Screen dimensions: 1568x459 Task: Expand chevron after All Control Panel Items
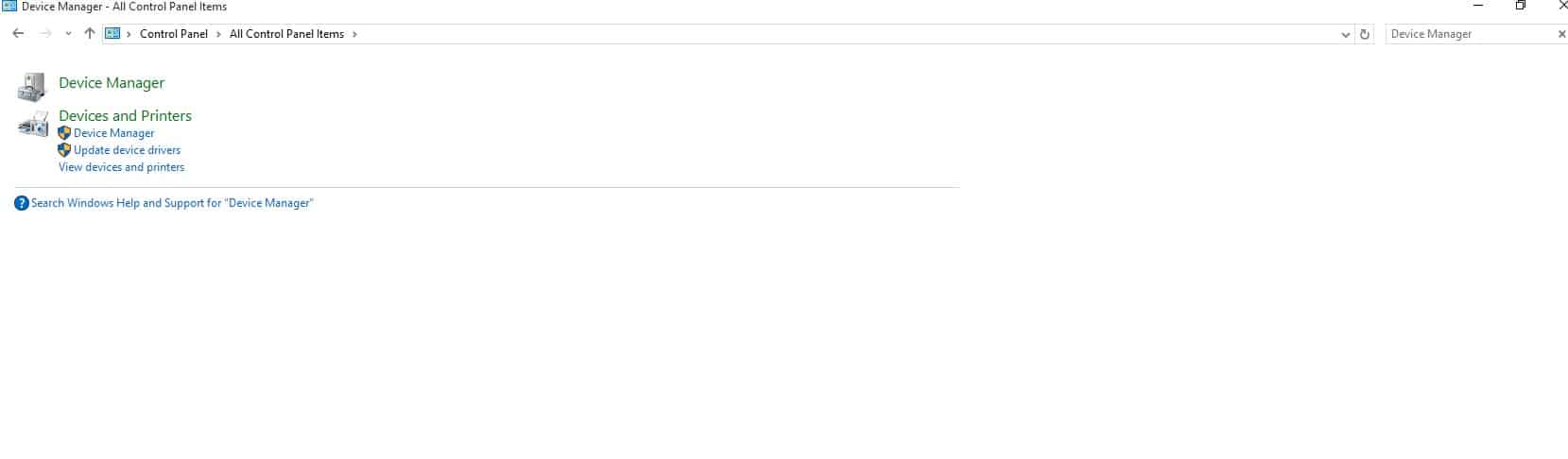[x=354, y=34]
